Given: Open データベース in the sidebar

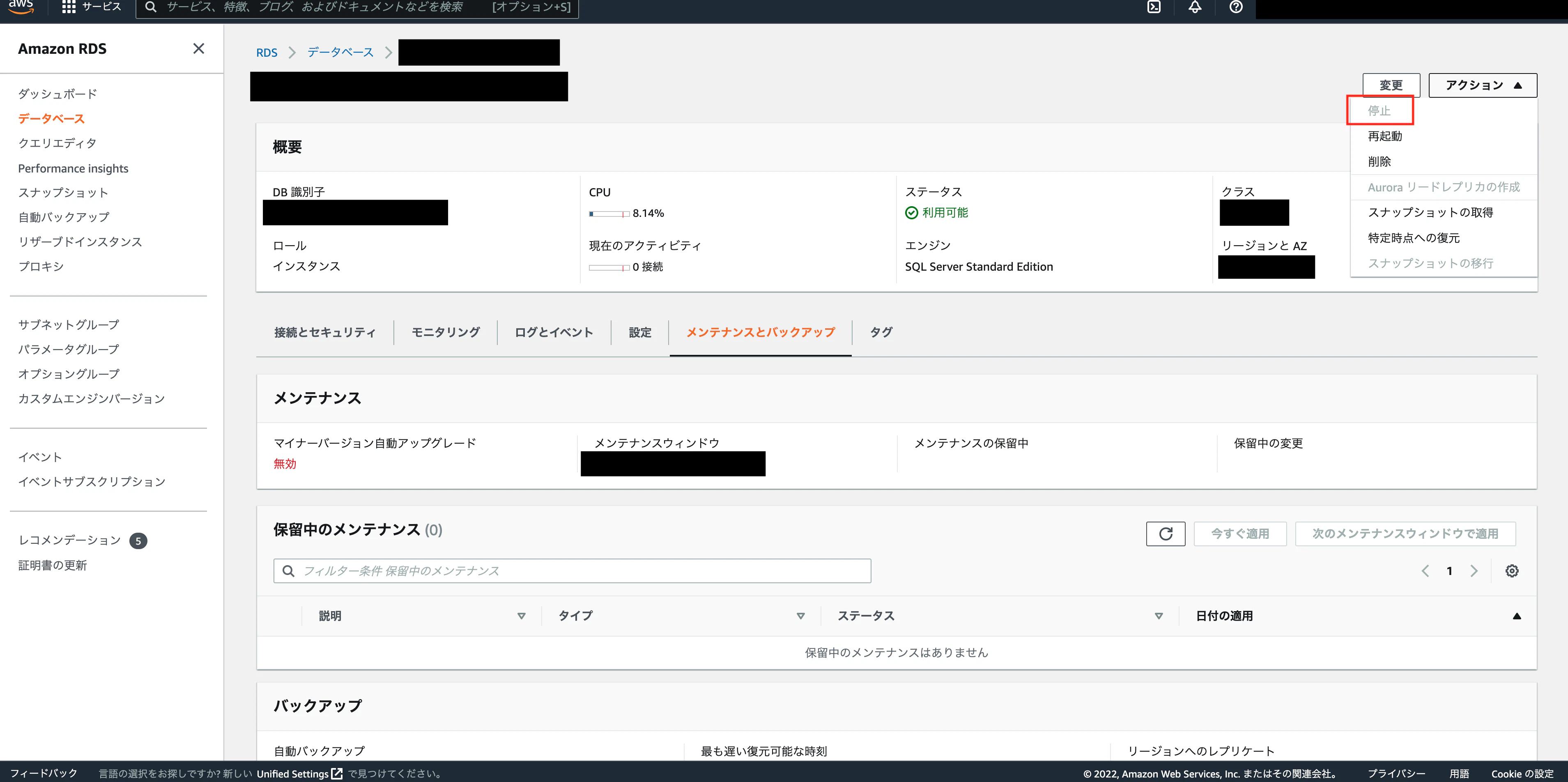Looking at the screenshot, I should pyautogui.click(x=51, y=119).
